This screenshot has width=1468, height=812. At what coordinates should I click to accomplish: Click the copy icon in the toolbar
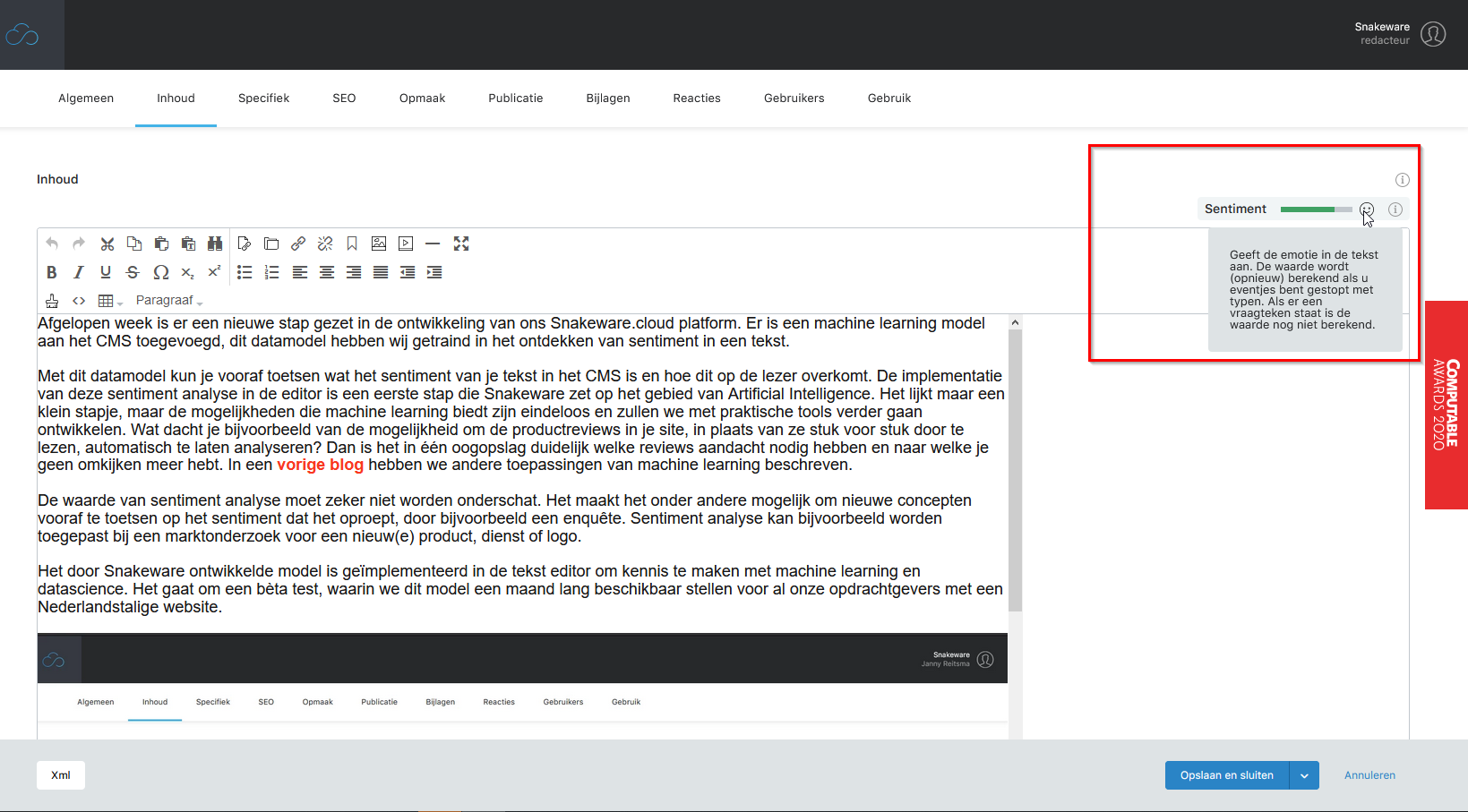pyautogui.click(x=134, y=244)
